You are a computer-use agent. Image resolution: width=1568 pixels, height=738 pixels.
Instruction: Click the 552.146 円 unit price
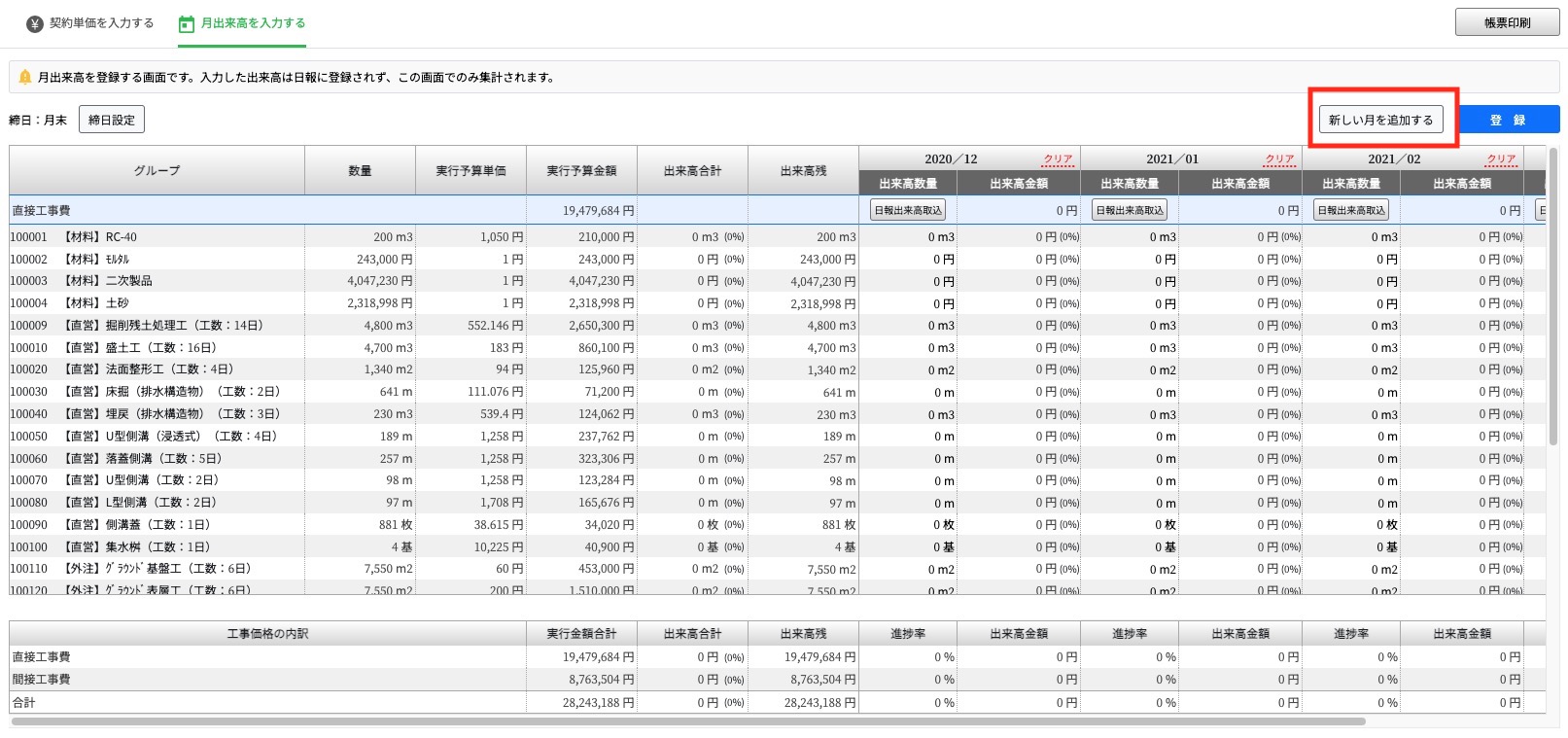495,326
